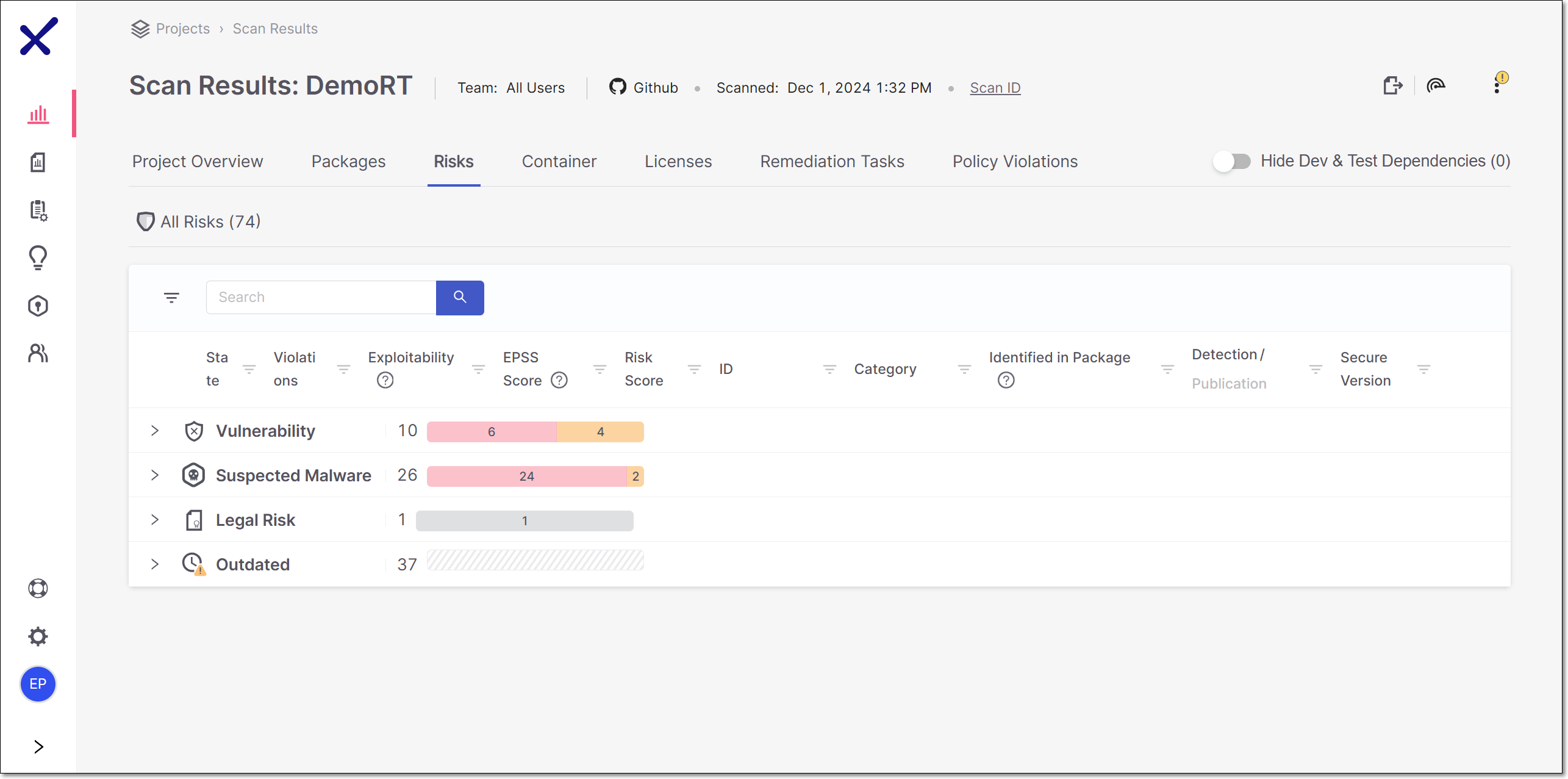Open the three-dot menu with alert badge
This screenshot has height=779, width=1568.
pyautogui.click(x=1497, y=85)
